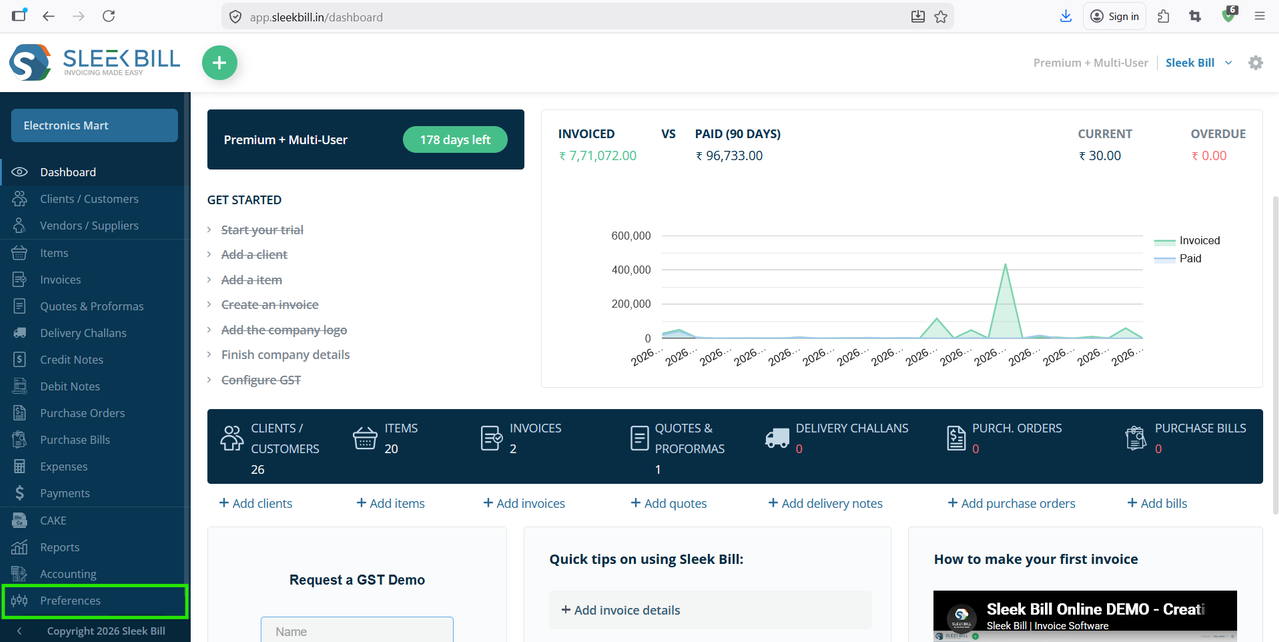Click the CAKE sidebar icon
The height and width of the screenshot is (642, 1279).
click(19, 520)
